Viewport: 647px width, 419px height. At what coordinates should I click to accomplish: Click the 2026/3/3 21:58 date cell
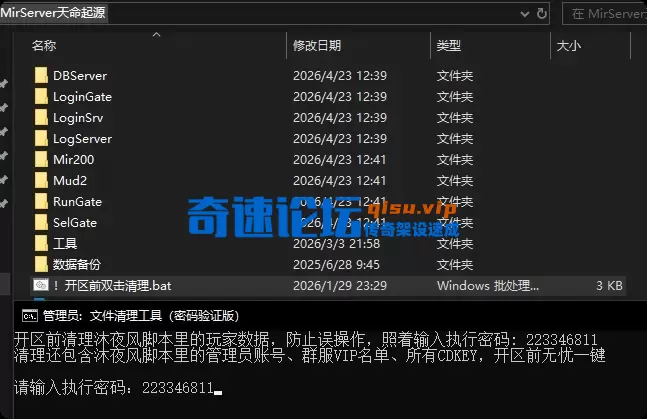click(x=336, y=244)
